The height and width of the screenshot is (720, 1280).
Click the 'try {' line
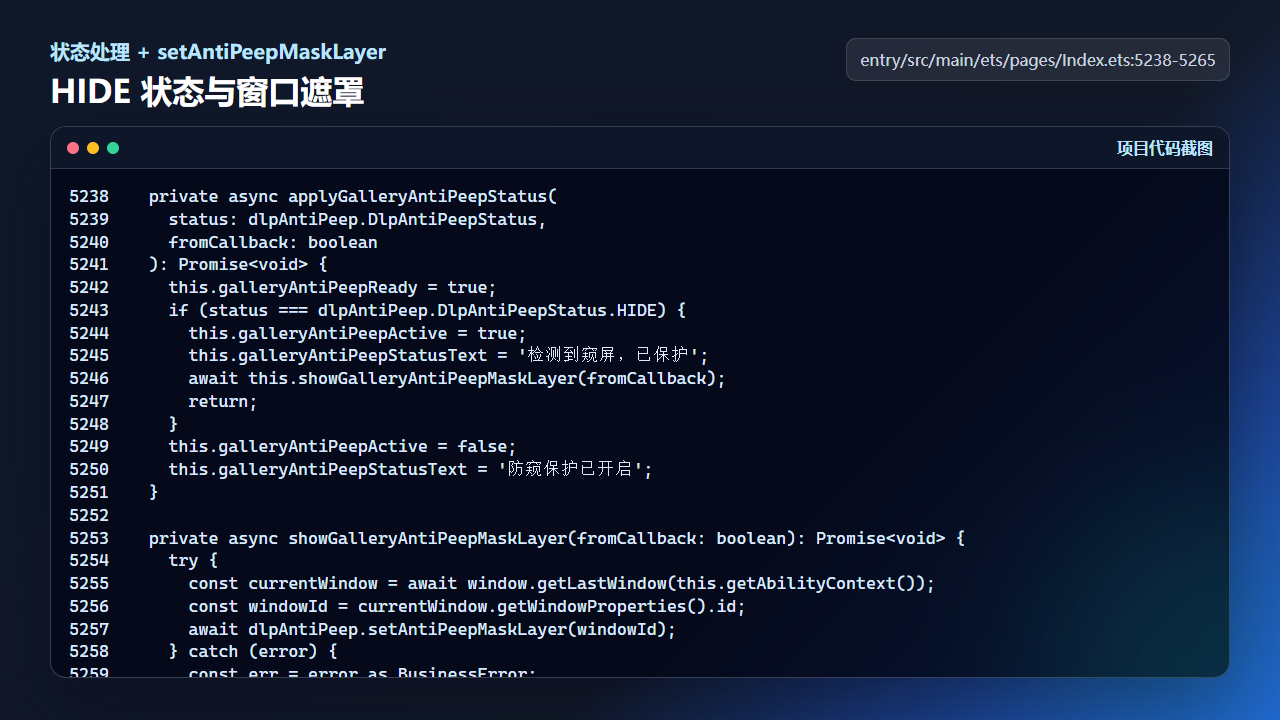coord(193,561)
